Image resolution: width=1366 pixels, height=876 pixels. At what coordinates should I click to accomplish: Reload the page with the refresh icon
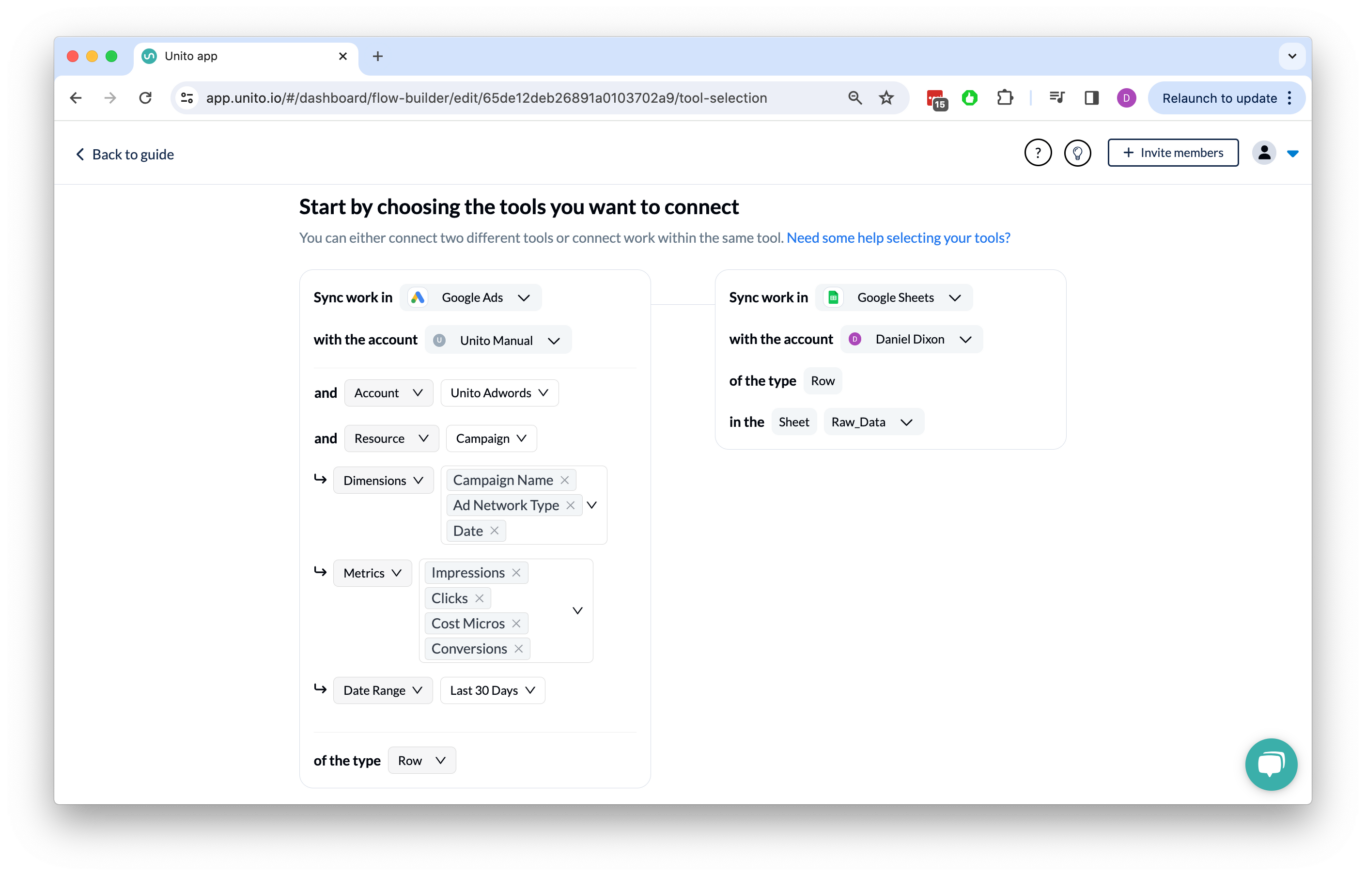(x=145, y=98)
